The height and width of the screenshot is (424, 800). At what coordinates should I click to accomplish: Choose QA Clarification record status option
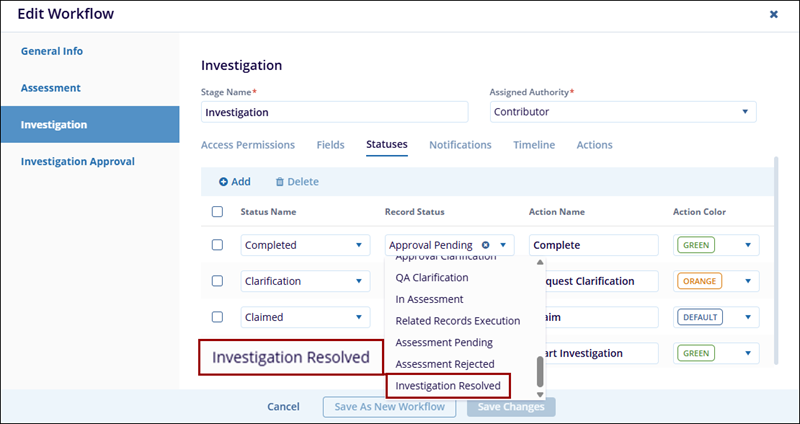coord(432,278)
